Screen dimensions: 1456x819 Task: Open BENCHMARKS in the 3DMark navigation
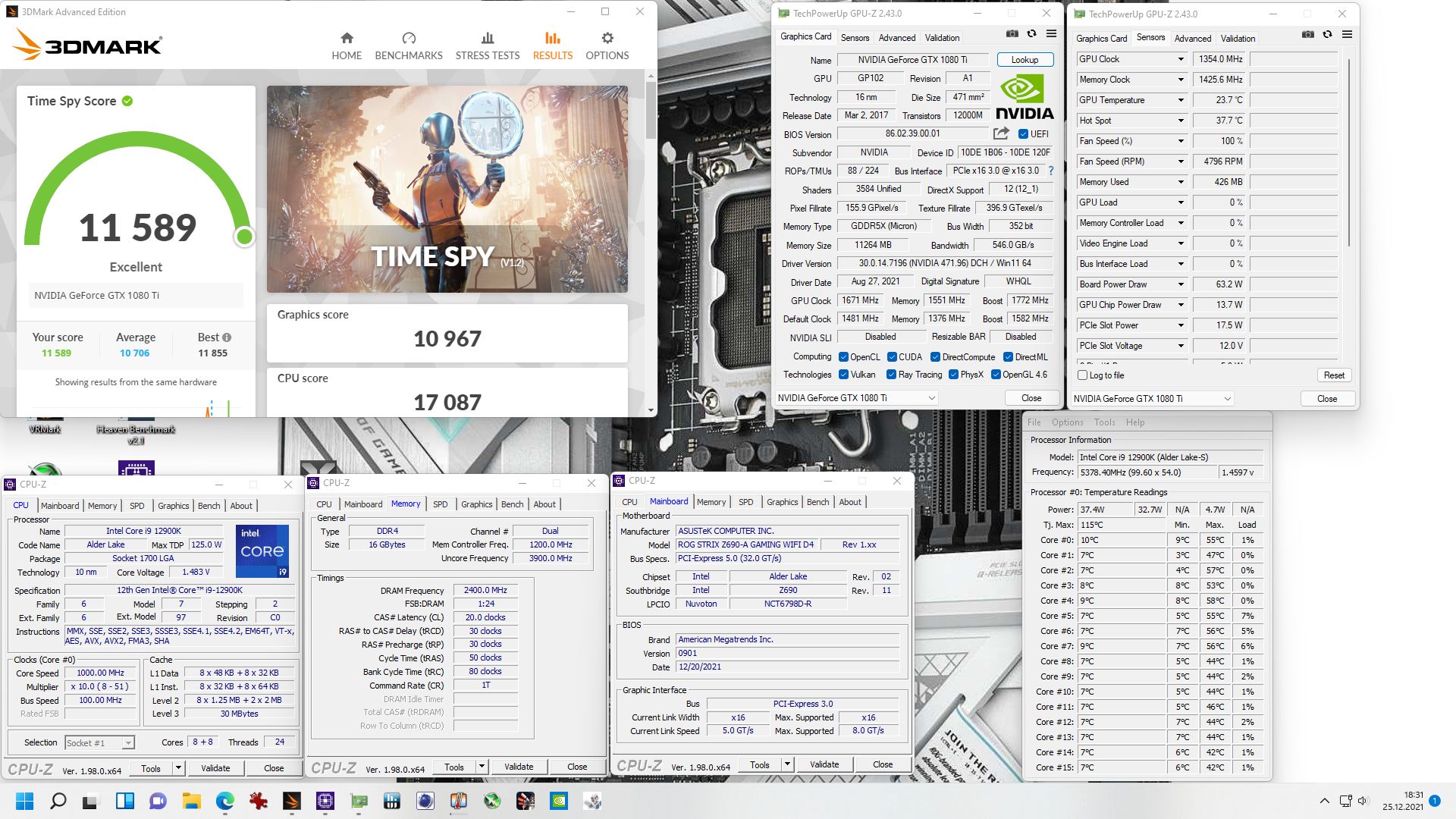tap(409, 45)
